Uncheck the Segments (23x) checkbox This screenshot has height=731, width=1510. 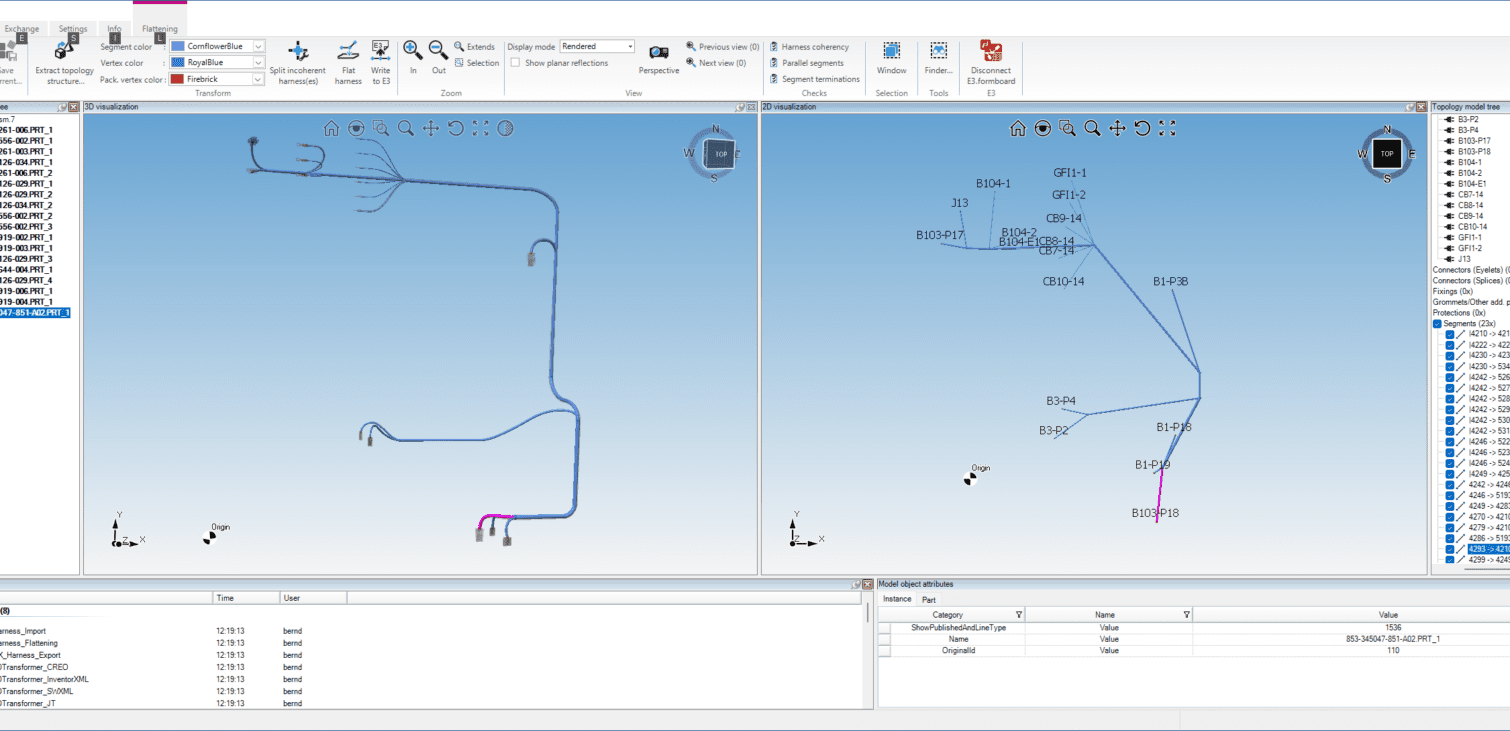[1437, 324]
